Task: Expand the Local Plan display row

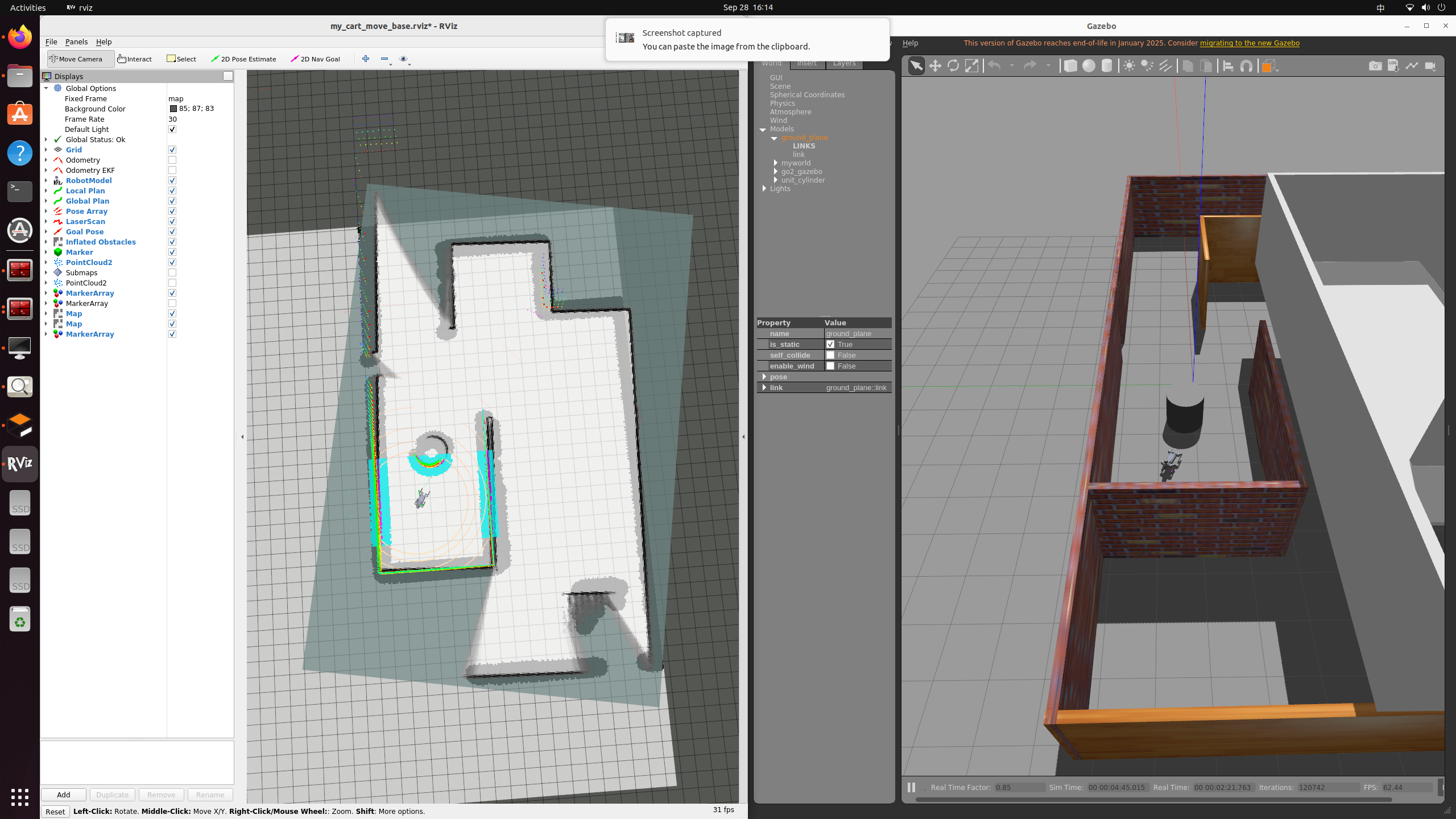Action: (47, 191)
